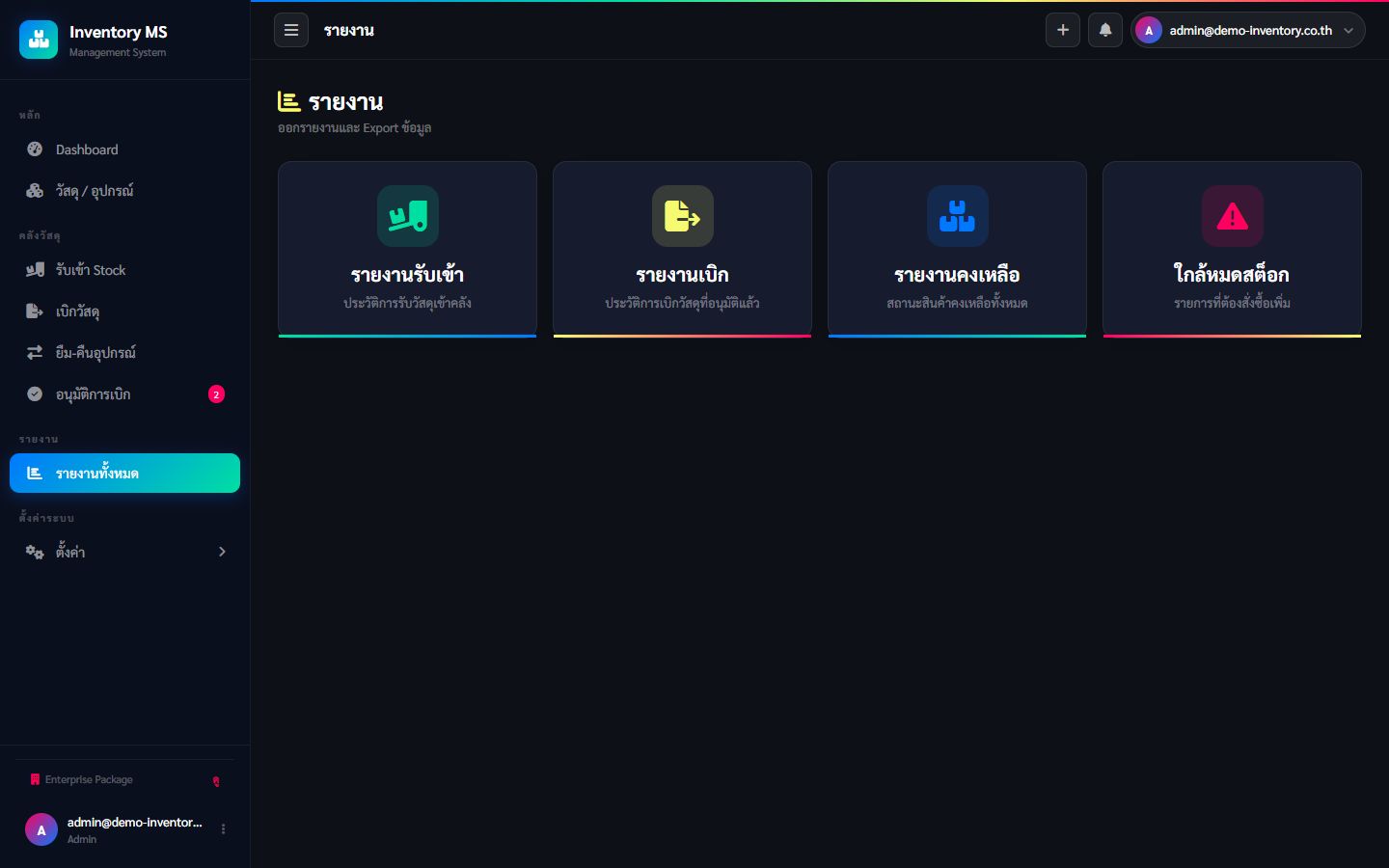Open รายงานคงเหลือ report card title
This screenshot has width=1389, height=868.
click(x=957, y=275)
